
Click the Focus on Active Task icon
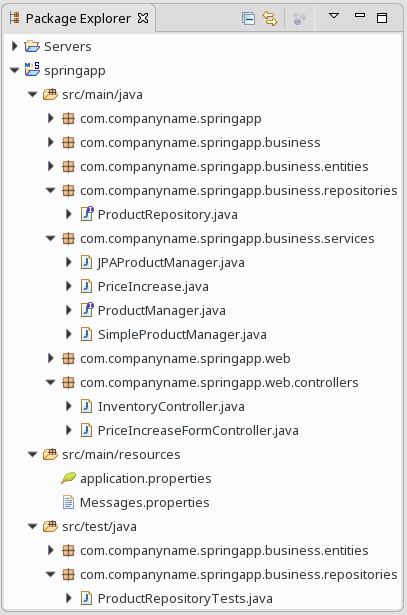click(299, 18)
